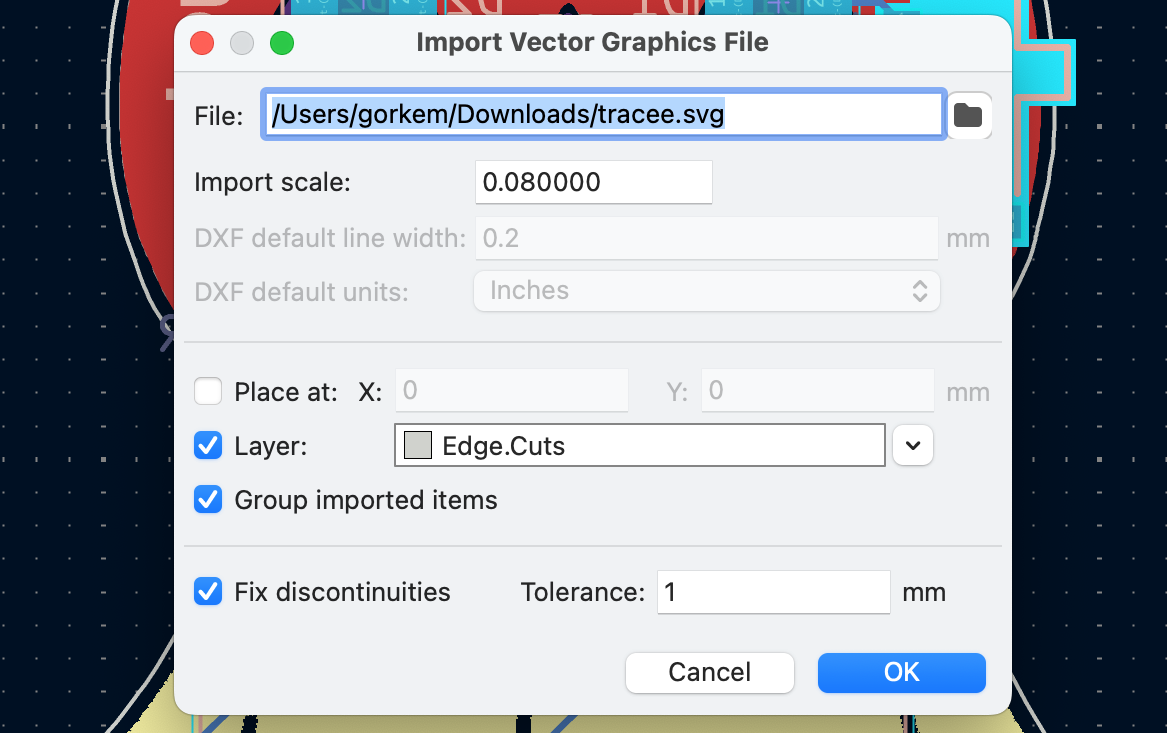Toggle Fix discontinuities off
The image size is (1167, 733).
208,591
